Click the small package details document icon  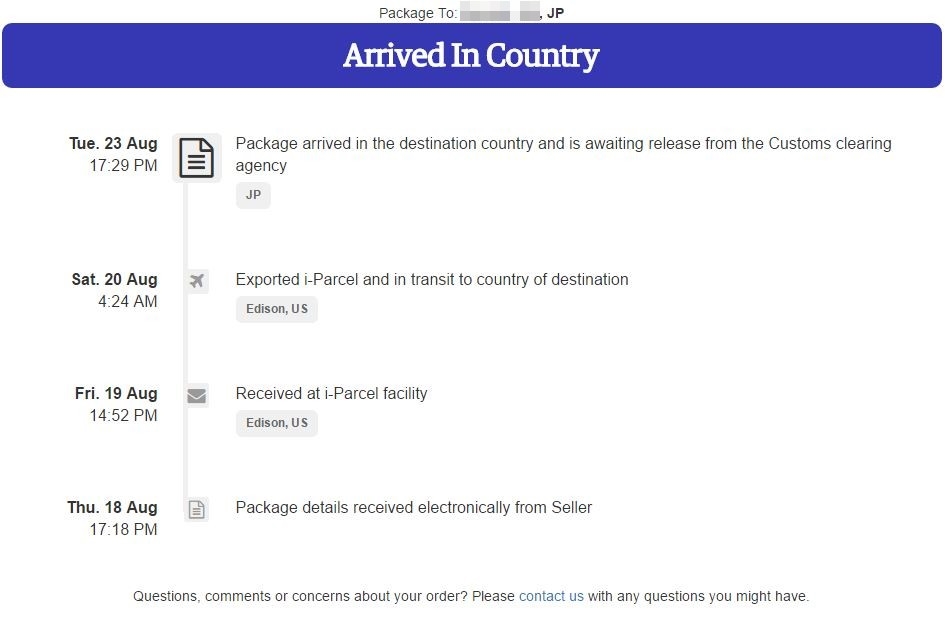[x=197, y=510]
